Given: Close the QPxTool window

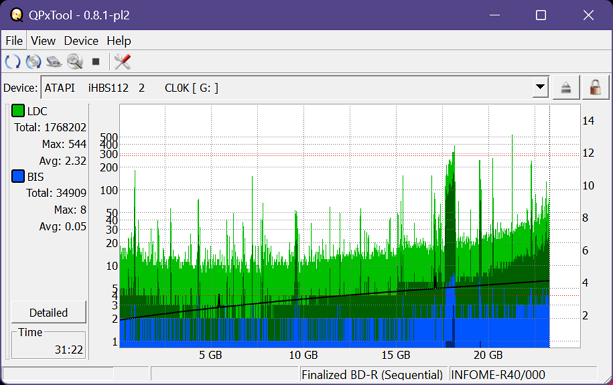Looking at the screenshot, I should (588, 15).
